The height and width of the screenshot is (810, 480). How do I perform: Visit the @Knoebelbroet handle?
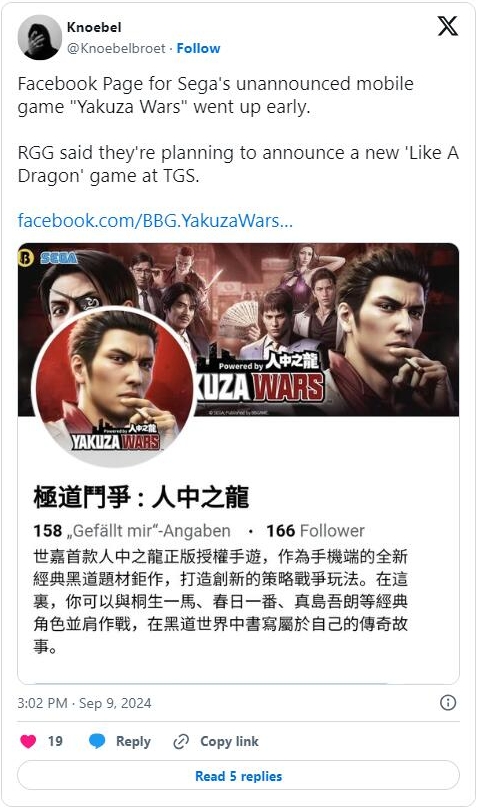[x=116, y=49]
